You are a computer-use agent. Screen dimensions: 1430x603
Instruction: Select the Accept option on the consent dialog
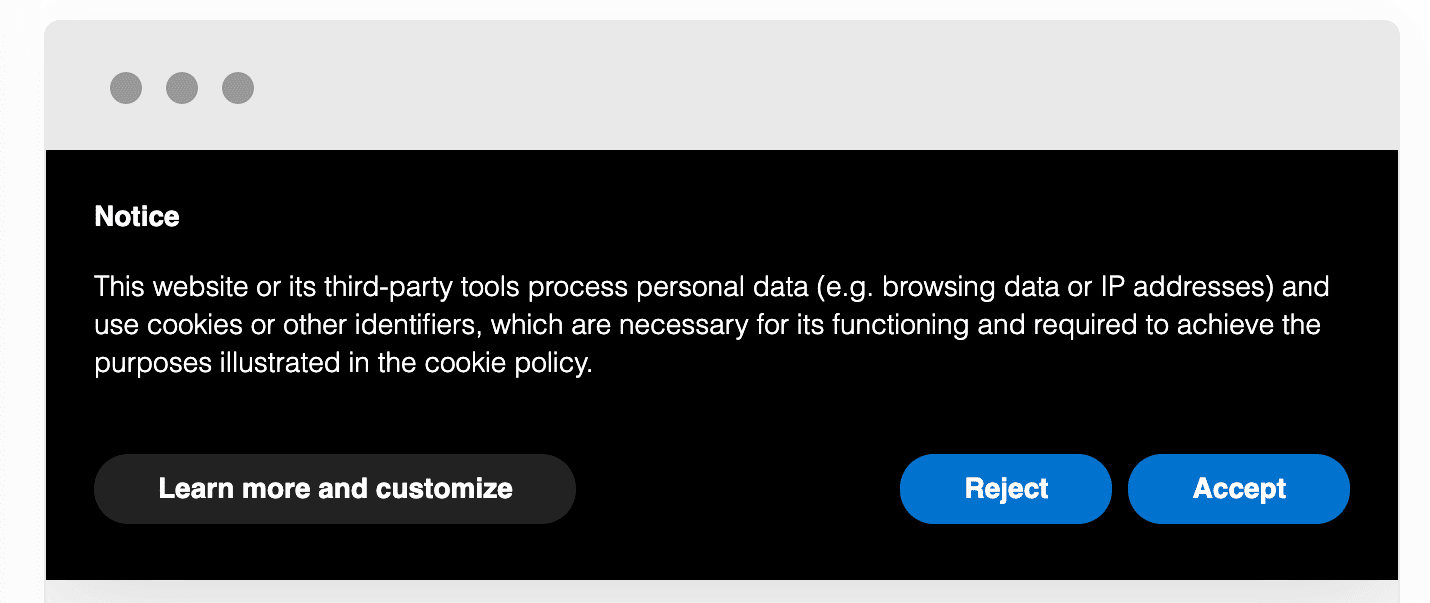[1238, 489]
